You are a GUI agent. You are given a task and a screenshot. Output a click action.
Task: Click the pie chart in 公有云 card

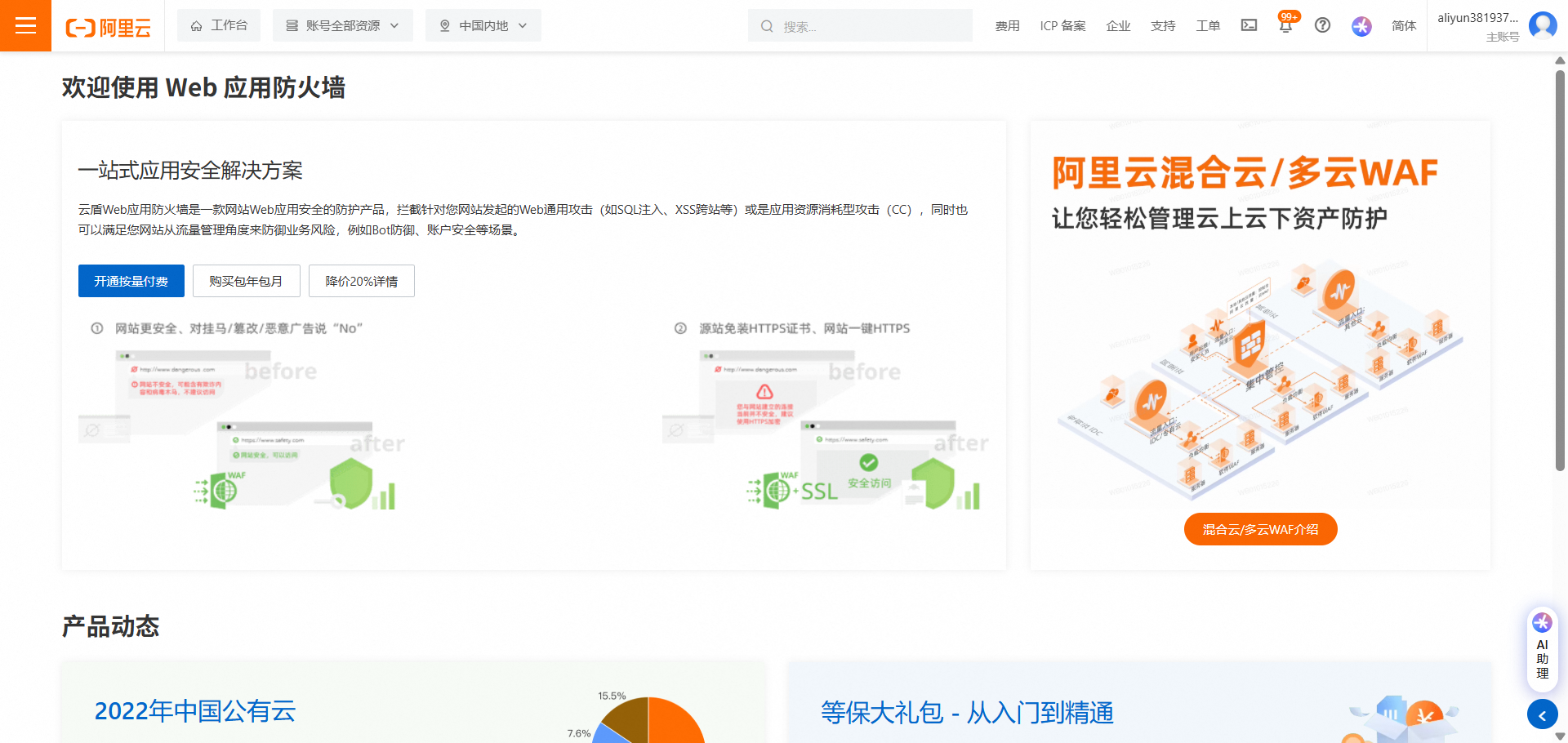tap(648, 720)
